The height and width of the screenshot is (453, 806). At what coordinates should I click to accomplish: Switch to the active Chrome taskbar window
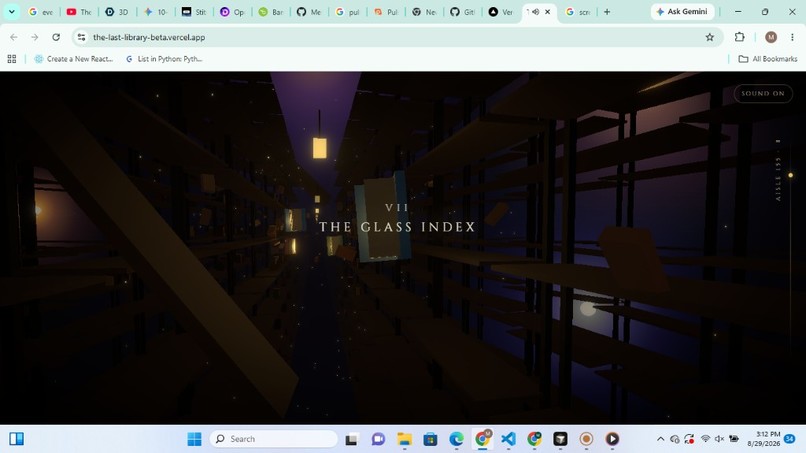click(x=483, y=439)
